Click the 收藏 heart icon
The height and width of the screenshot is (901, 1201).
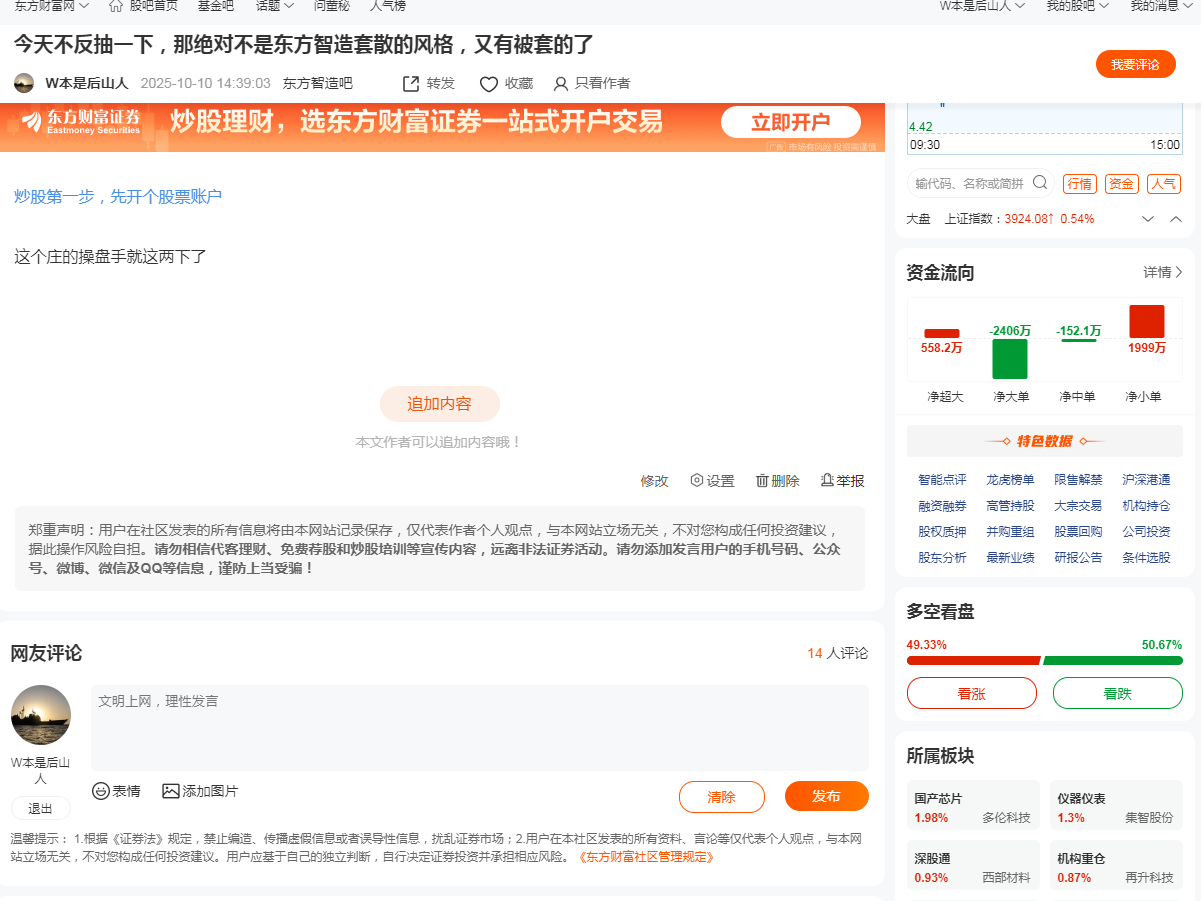489,84
